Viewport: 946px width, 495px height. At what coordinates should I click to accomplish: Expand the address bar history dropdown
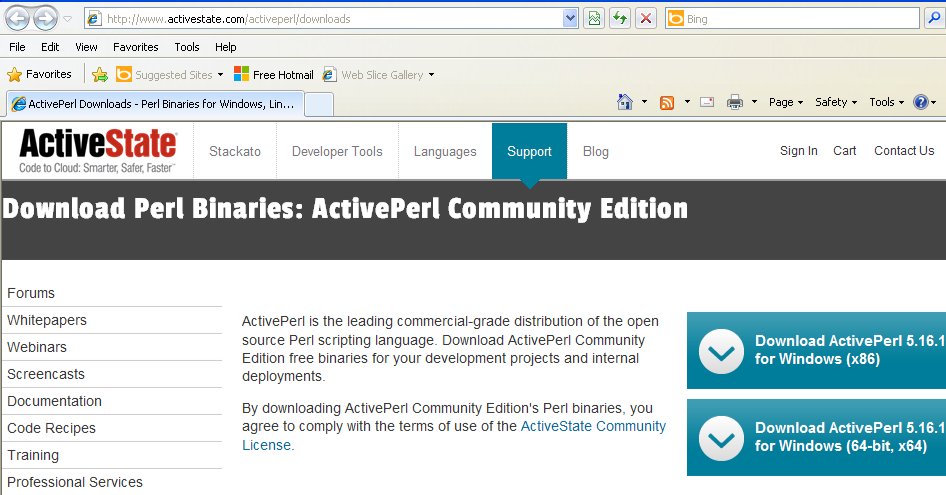(x=570, y=19)
